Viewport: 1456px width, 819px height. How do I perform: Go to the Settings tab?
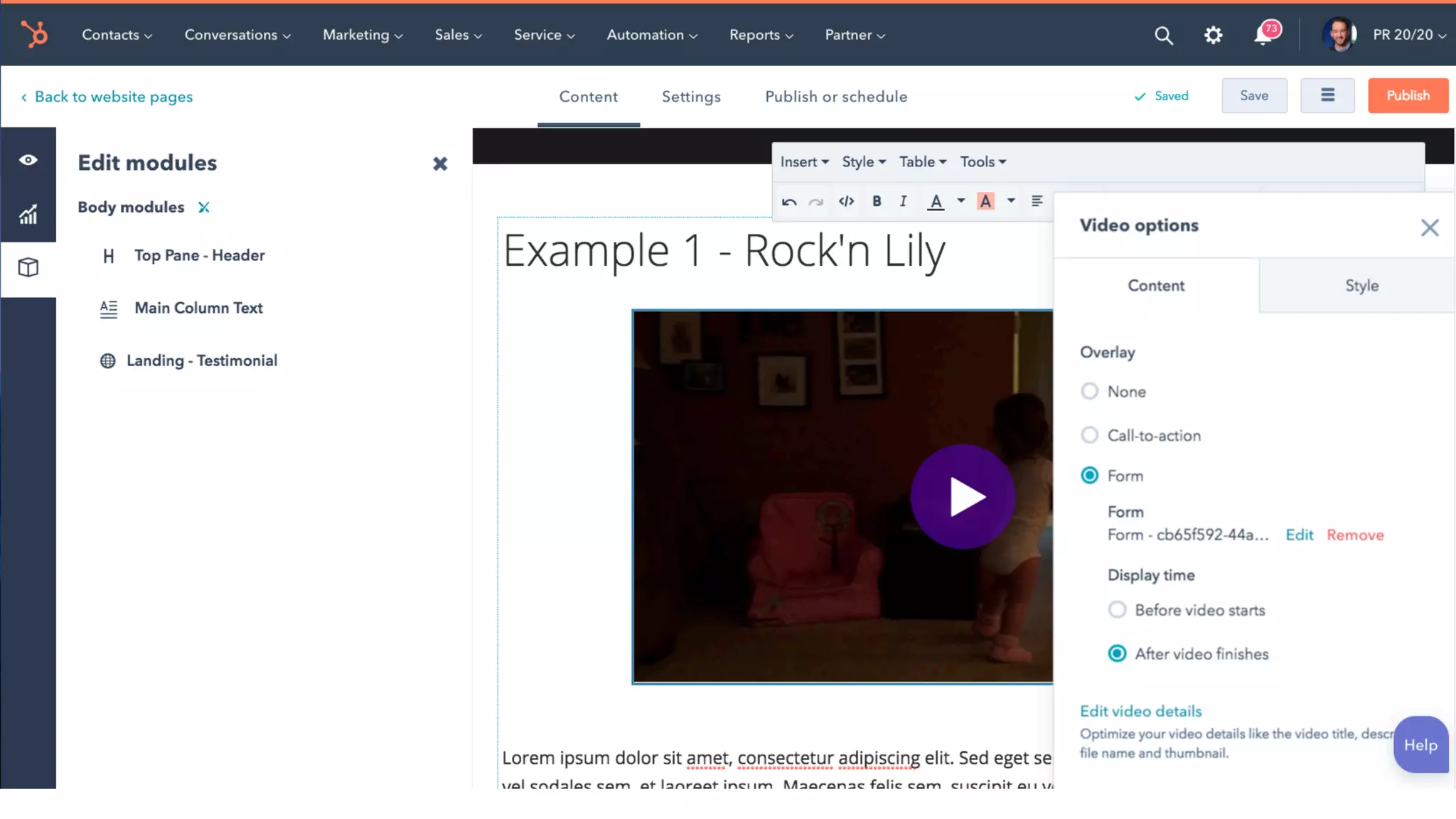pos(691,97)
